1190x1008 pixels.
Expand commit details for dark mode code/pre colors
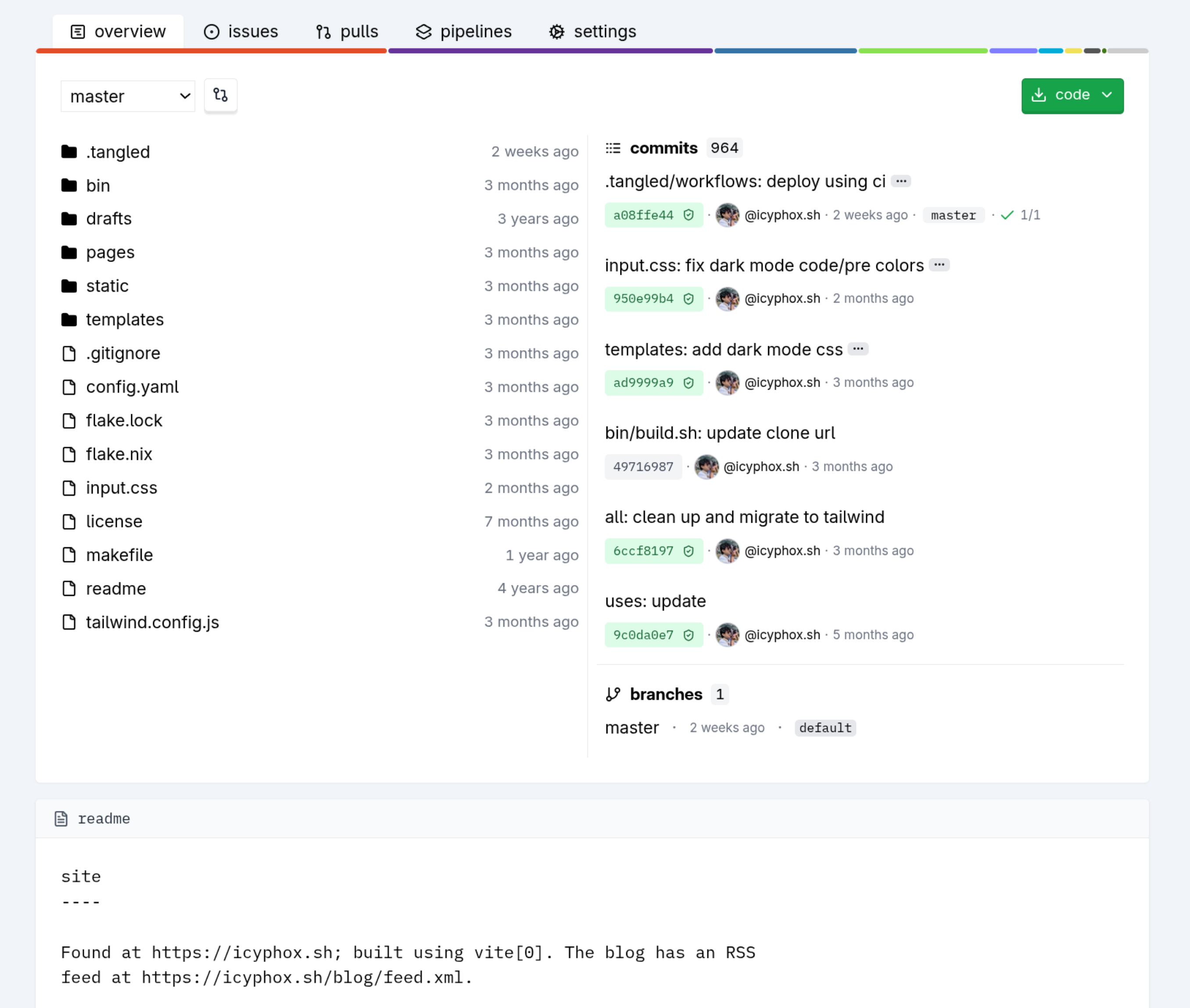[939, 265]
